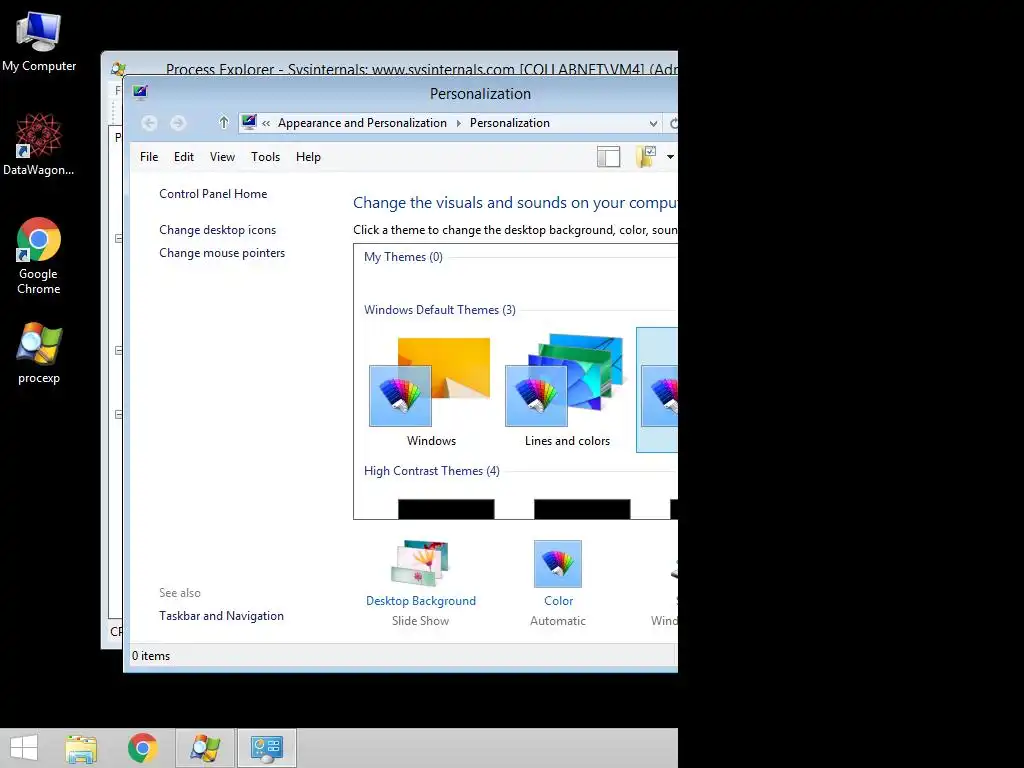Image resolution: width=1024 pixels, height=768 pixels.
Task: Click Change mouse pointers link
Action: [222, 253]
